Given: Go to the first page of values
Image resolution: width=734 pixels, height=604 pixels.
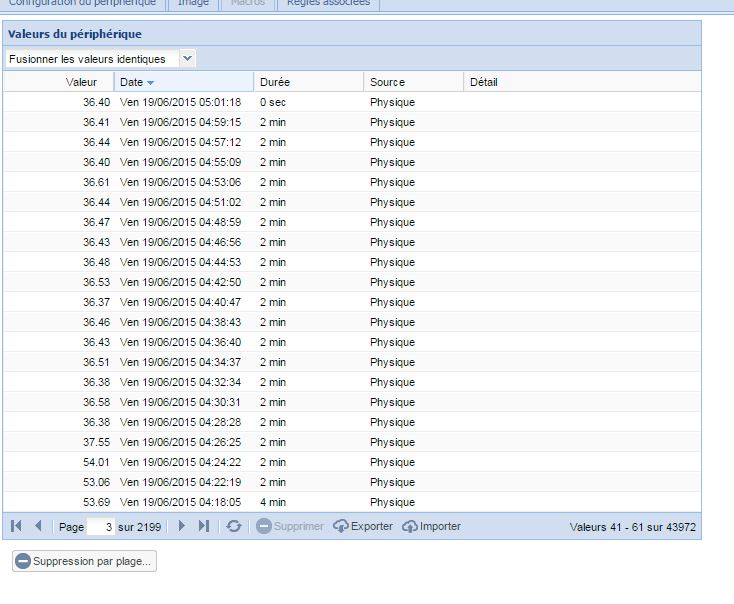Looking at the screenshot, I should point(16,526).
